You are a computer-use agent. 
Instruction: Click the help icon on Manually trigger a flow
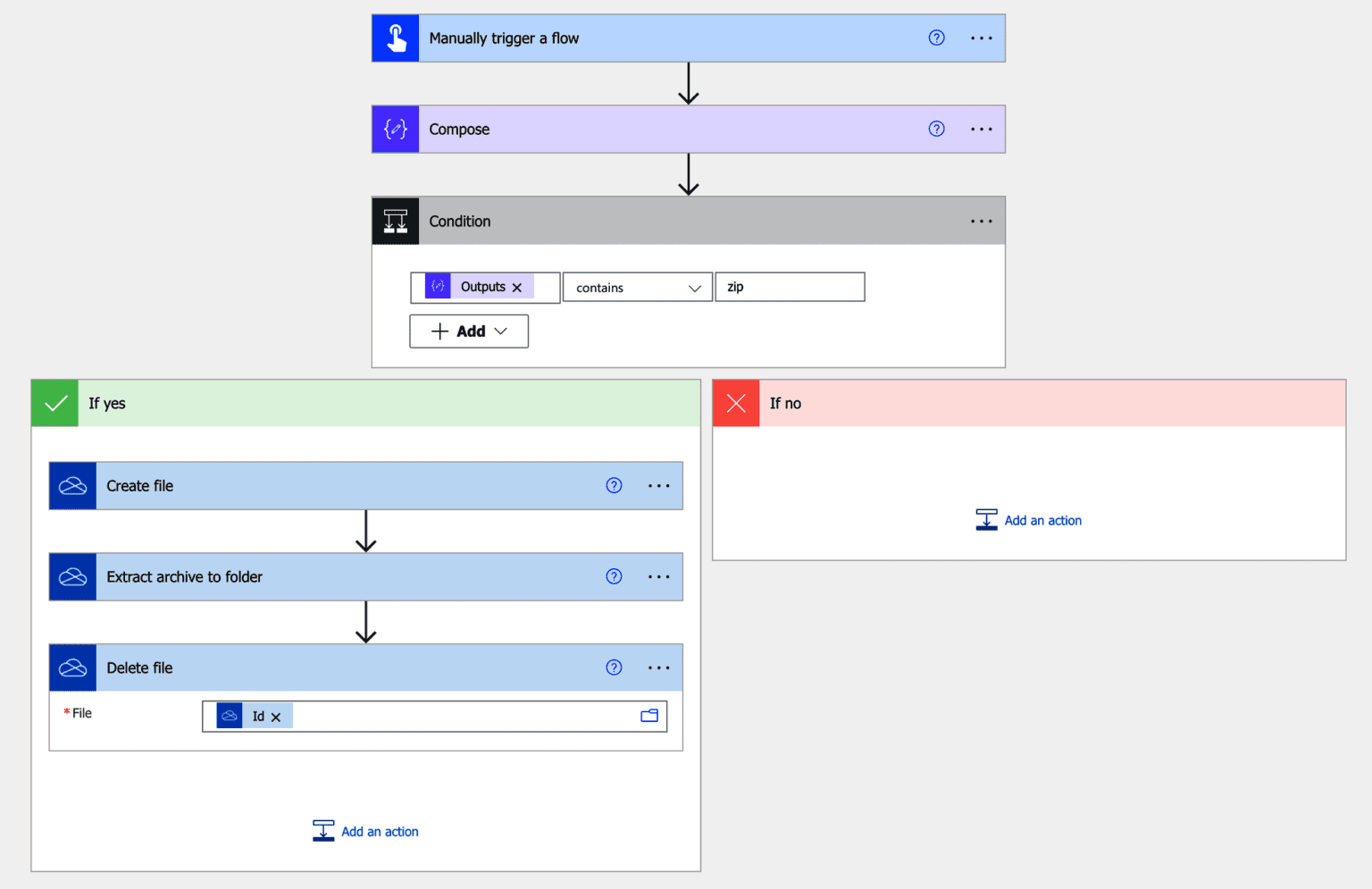[x=936, y=38]
